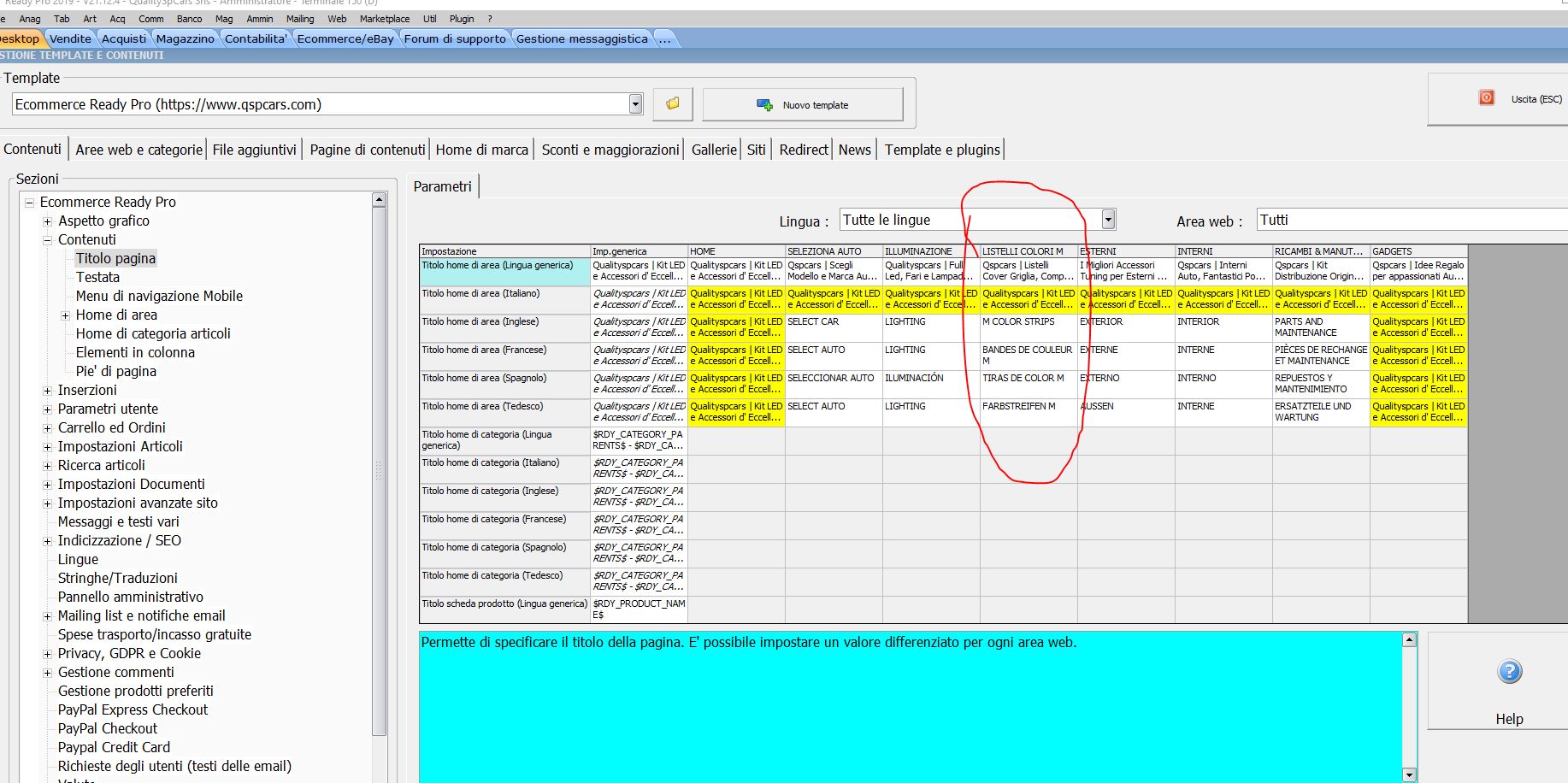
Task: Click cell 'TIRAS DE COLOR M'
Action: coord(1029,384)
